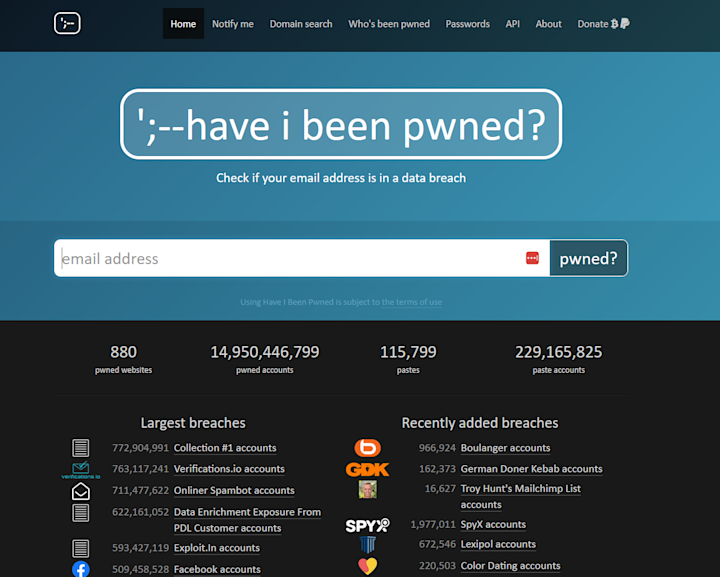Screen dimensions: 720x577
Task: Click the Data Enrichment Exposure list icon
Action: pyautogui.click(x=80, y=513)
